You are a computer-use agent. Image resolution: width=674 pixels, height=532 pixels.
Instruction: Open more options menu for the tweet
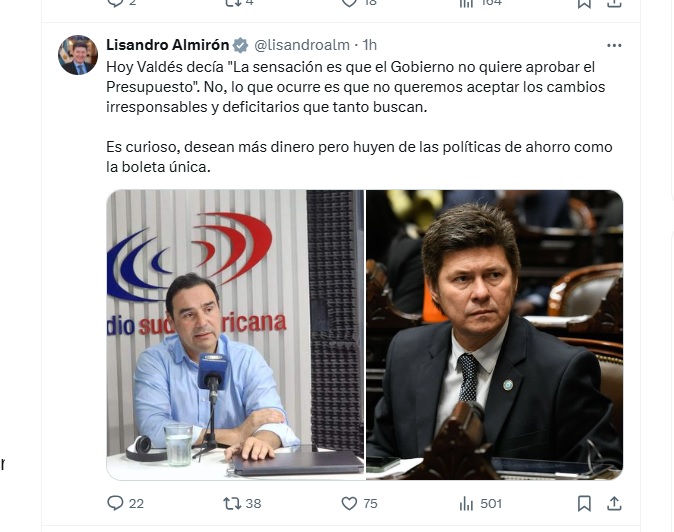pyautogui.click(x=614, y=46)
